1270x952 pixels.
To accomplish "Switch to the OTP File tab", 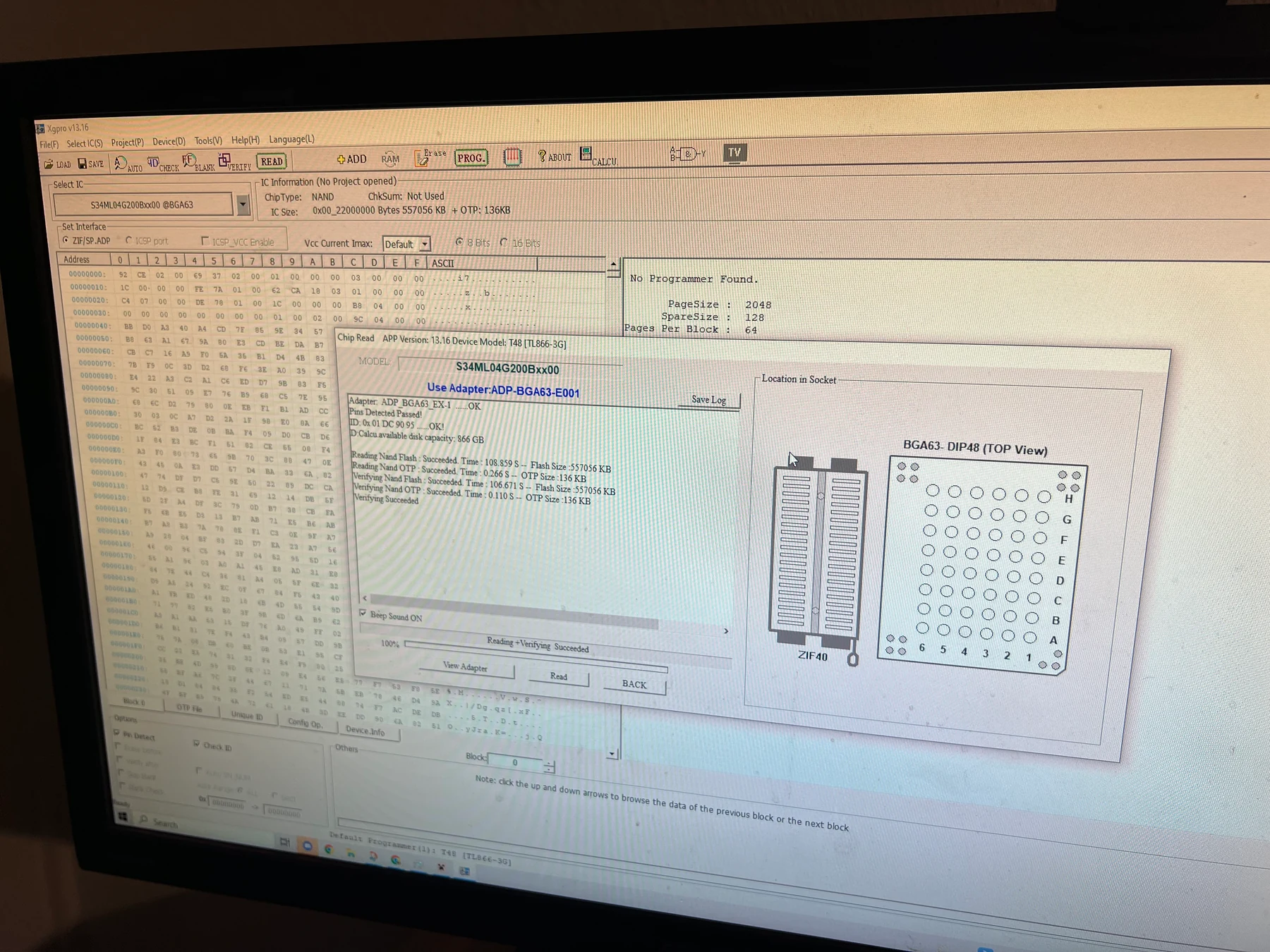I will [189, 708].
